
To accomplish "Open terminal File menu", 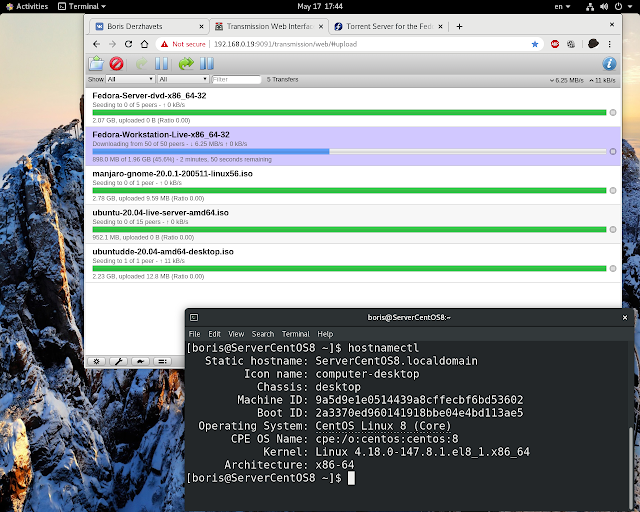I will click(194, 334).
